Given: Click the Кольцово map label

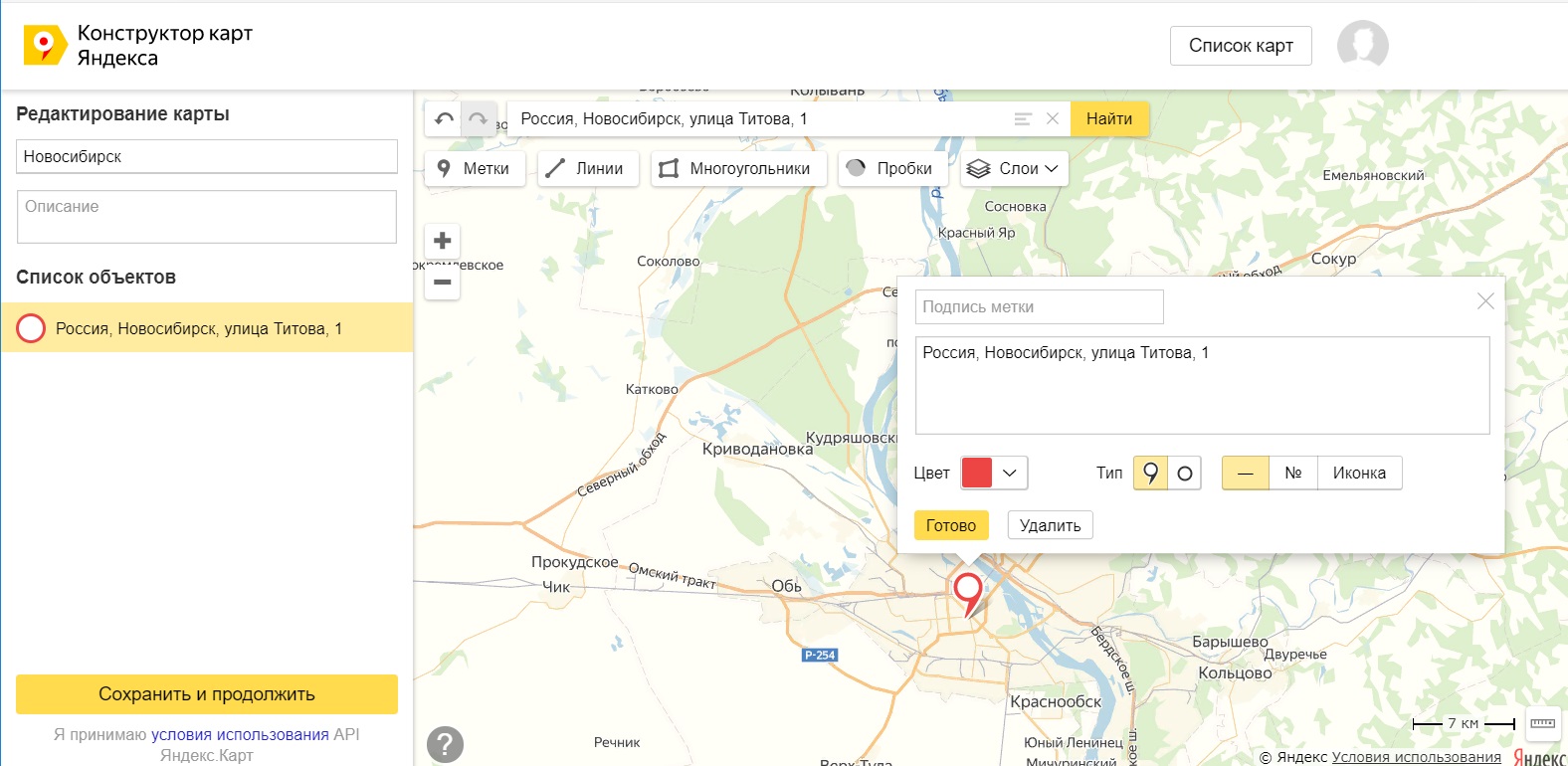Looking at the screenshot, I should click(x=1235, y=673).
